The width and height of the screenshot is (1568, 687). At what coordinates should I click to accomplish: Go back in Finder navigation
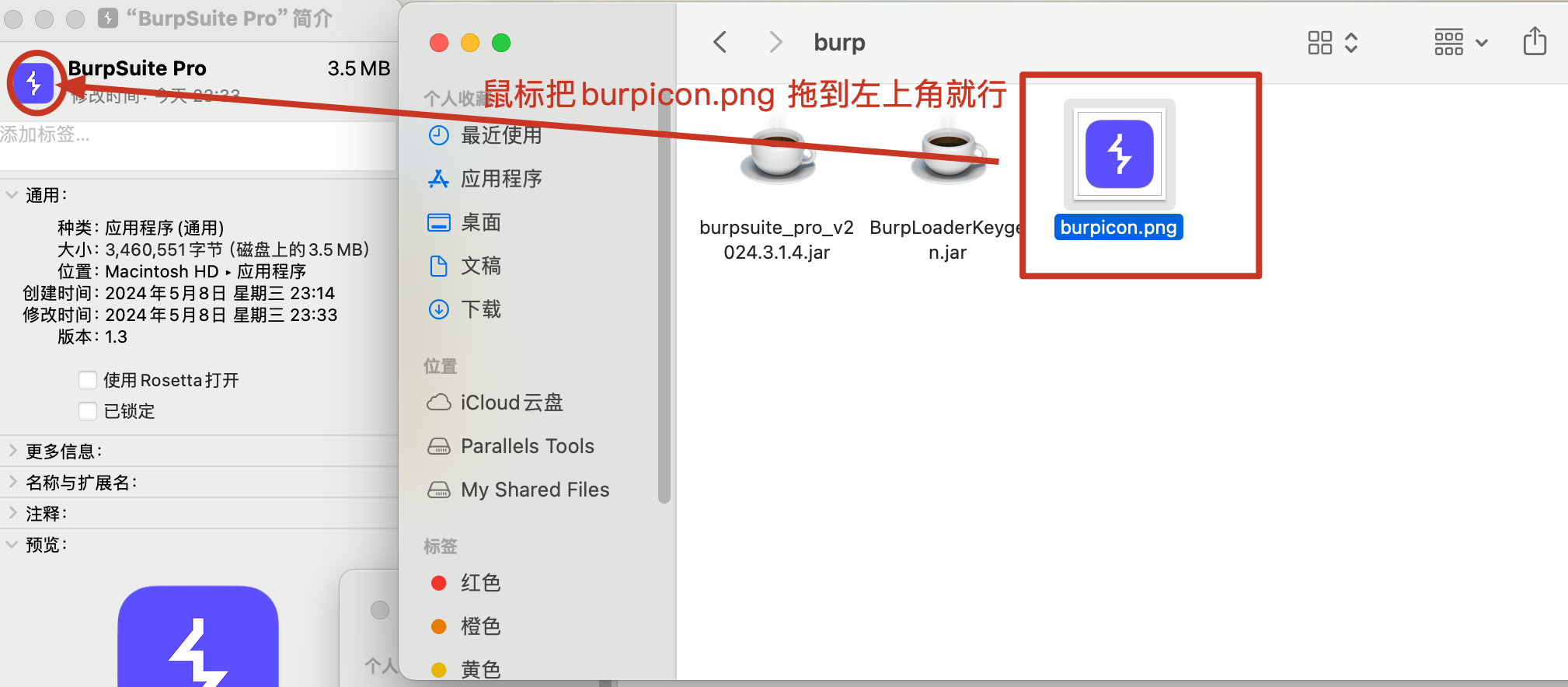pyautogui.click(x=720, y=42)
